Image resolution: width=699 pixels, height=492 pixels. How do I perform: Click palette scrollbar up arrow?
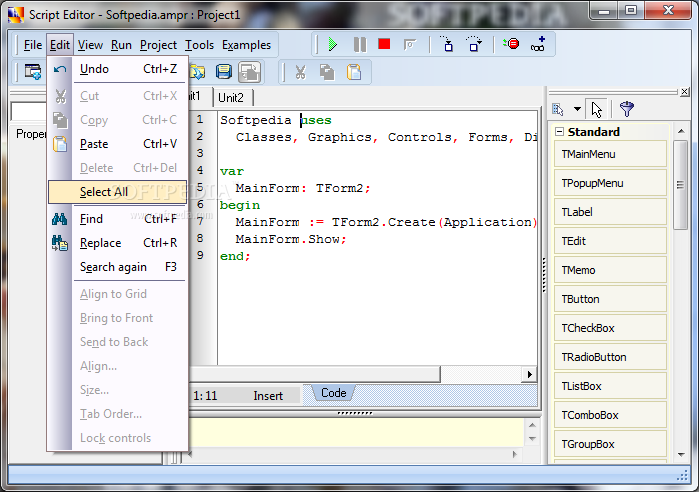[x=681, y=131]
